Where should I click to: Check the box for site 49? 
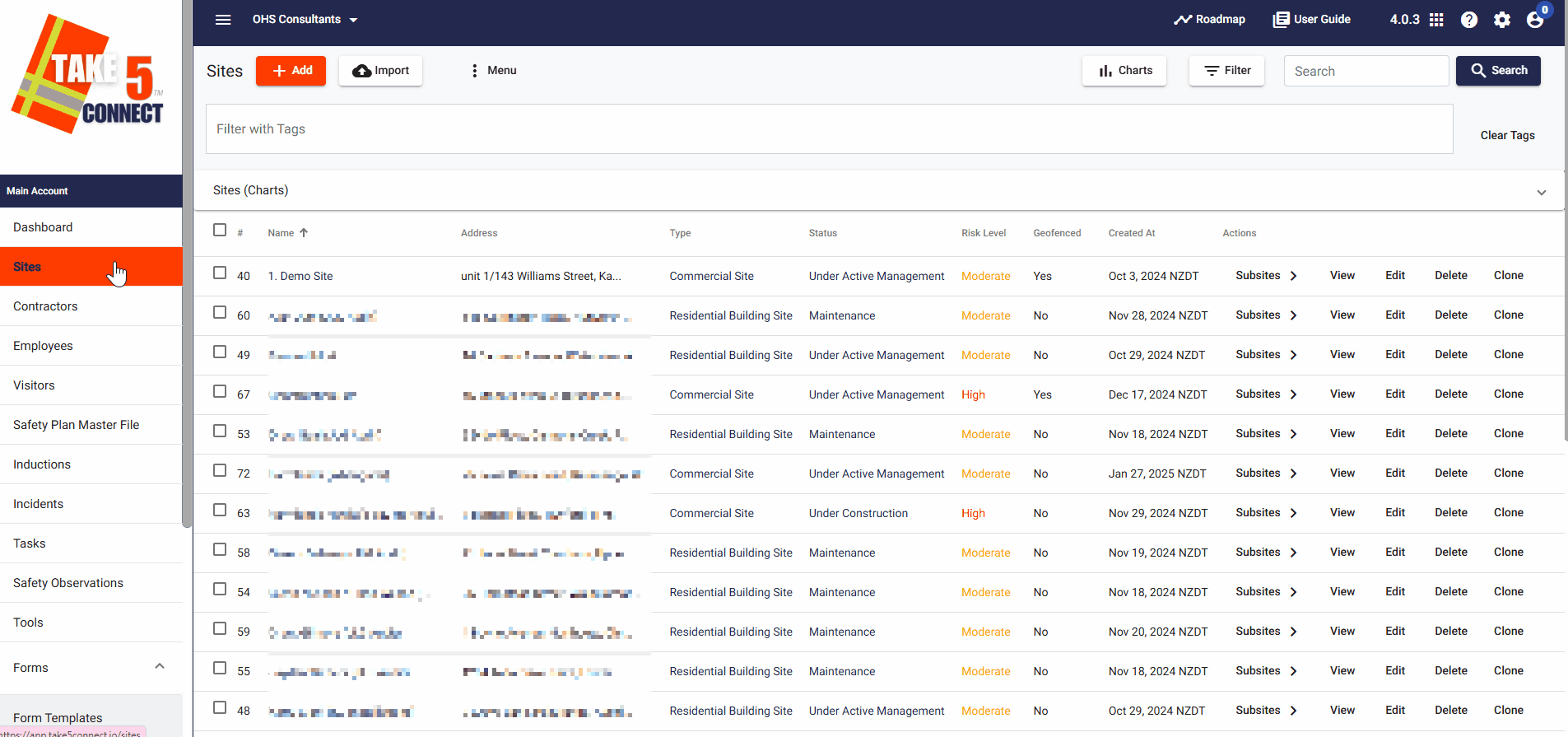click(x=220, y=352)
